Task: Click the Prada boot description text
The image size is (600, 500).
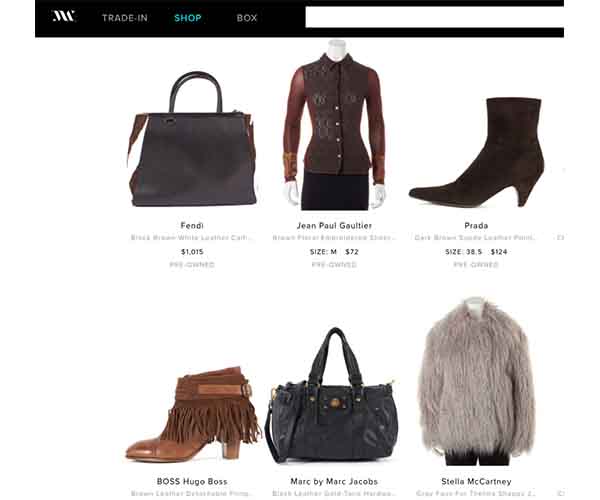Action: [475, 238]
